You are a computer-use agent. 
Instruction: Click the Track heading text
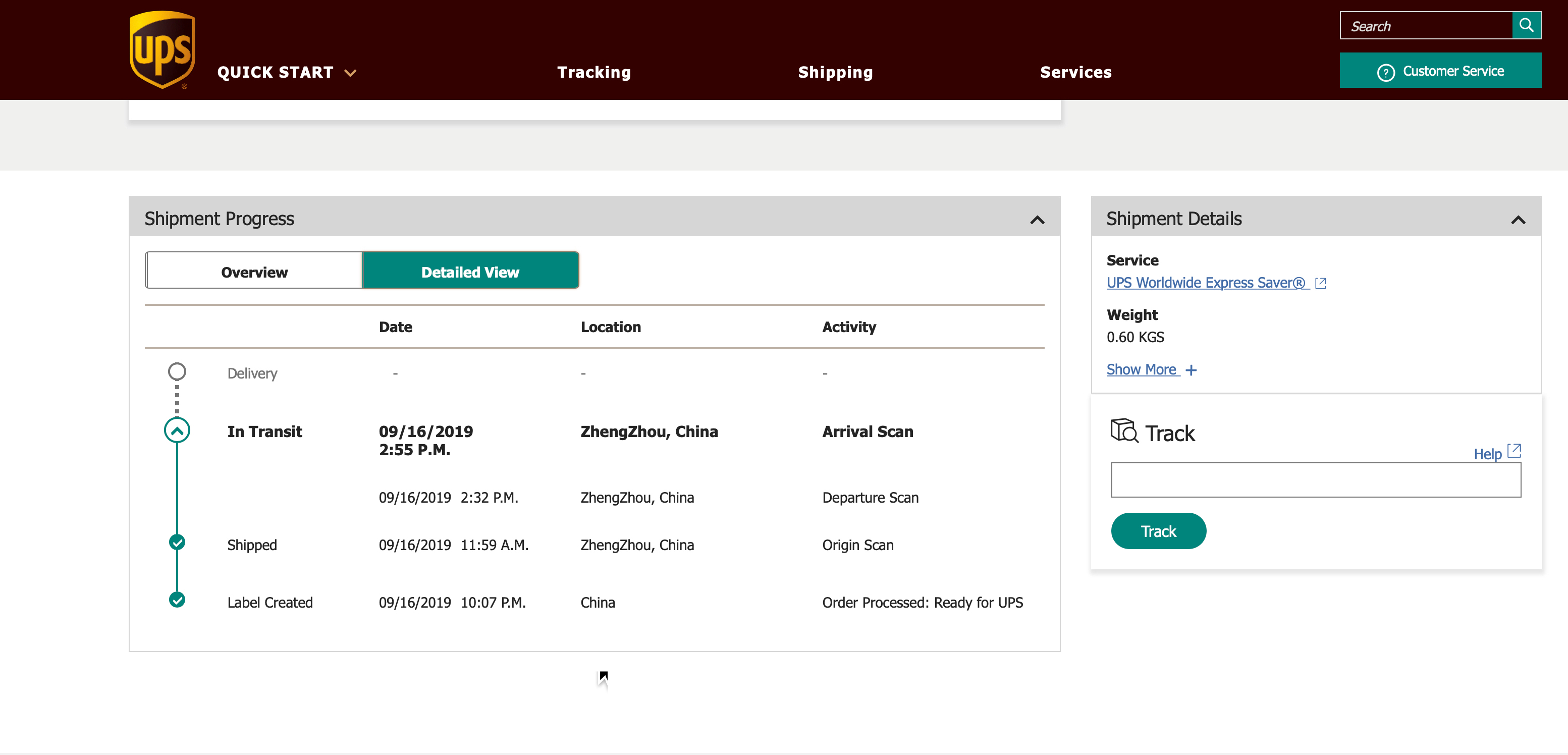pyautogui.click(x=1170, y=434)
